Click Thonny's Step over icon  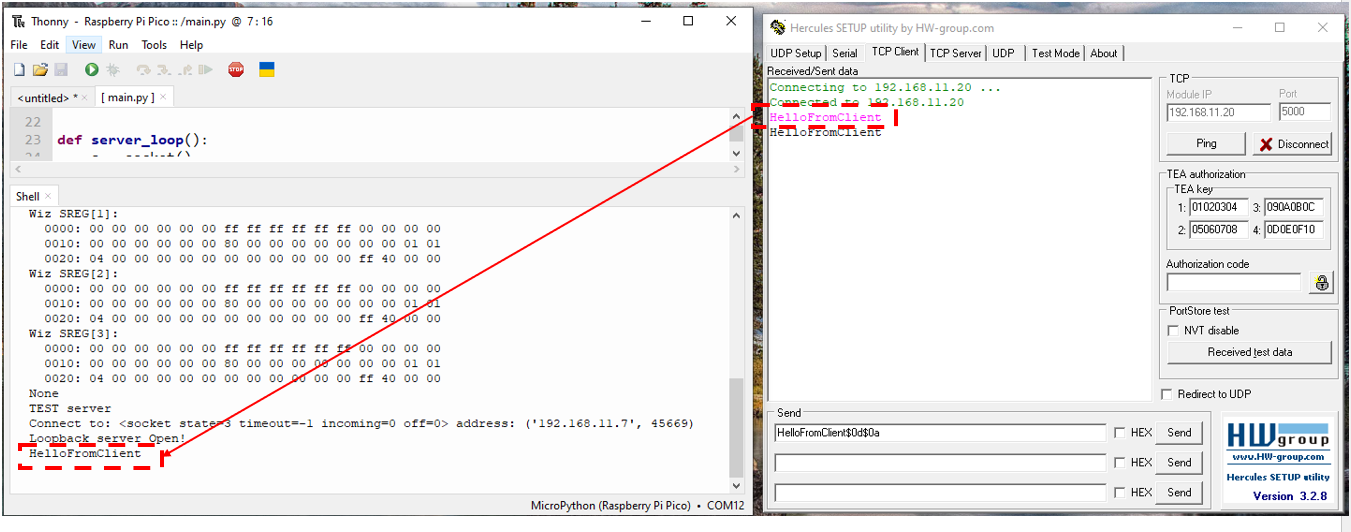tap(143, 70)
